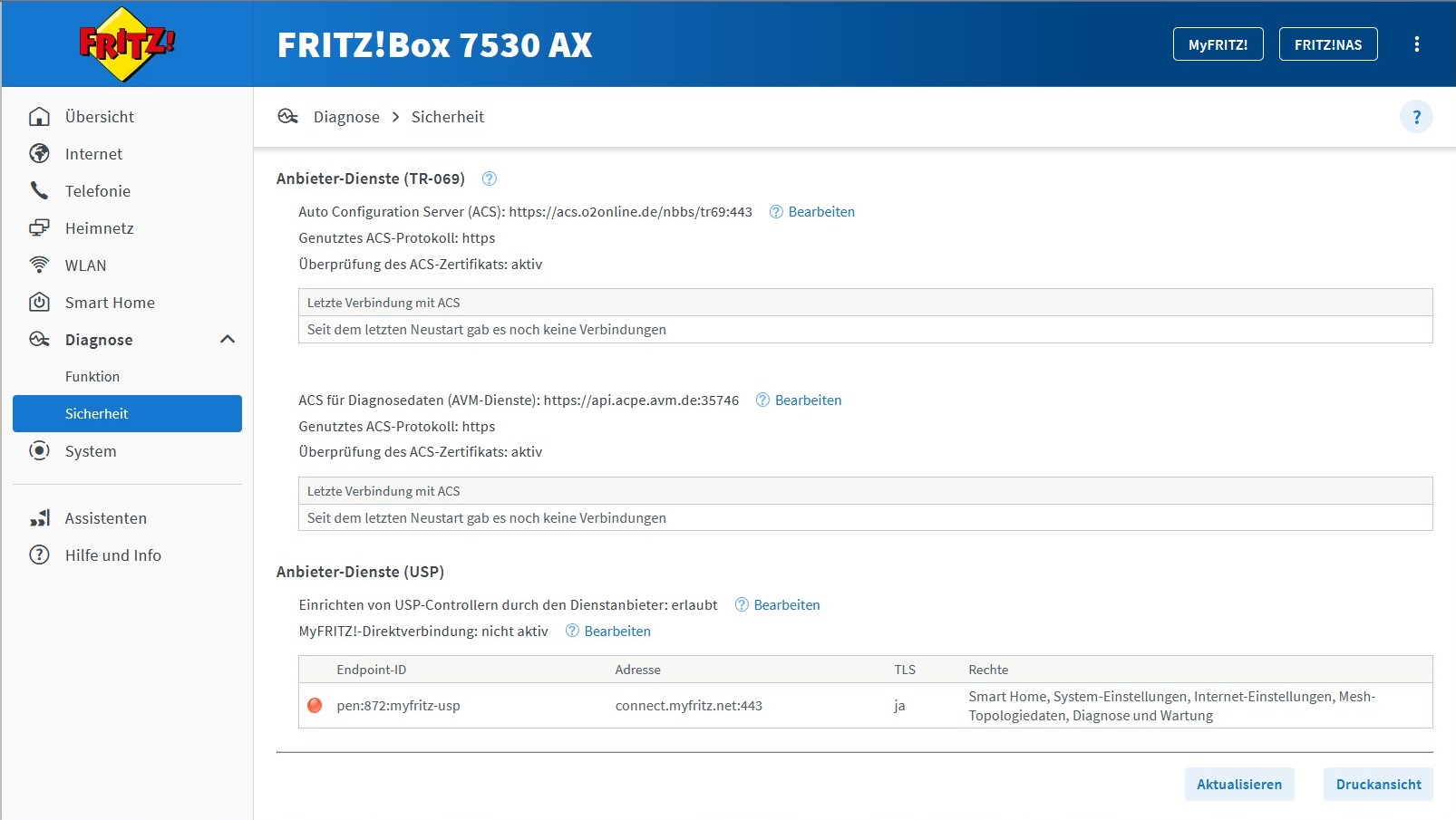Click the Diagnose breadcrumb icon
Viewport: 1456px width, 820px height.
pyautogui.click(x=288, y=117)
